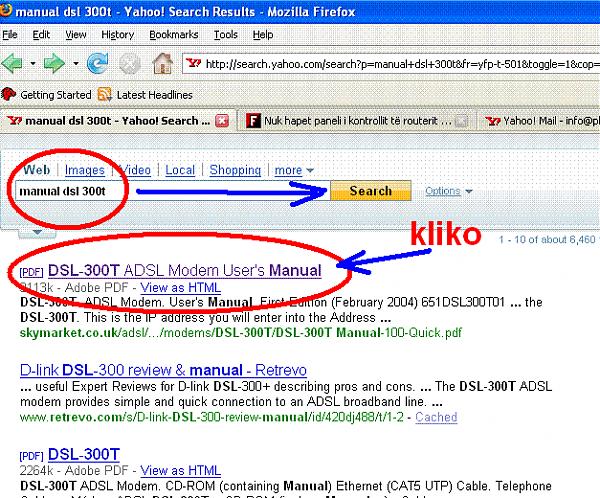Select the Shopping search category
600x498 pixels.
235,170
